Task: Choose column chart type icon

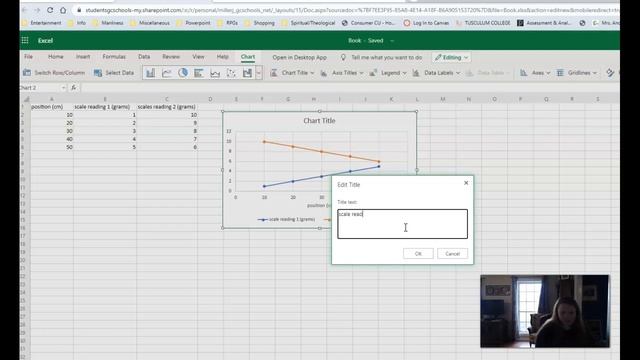Action: coord(150,73)
